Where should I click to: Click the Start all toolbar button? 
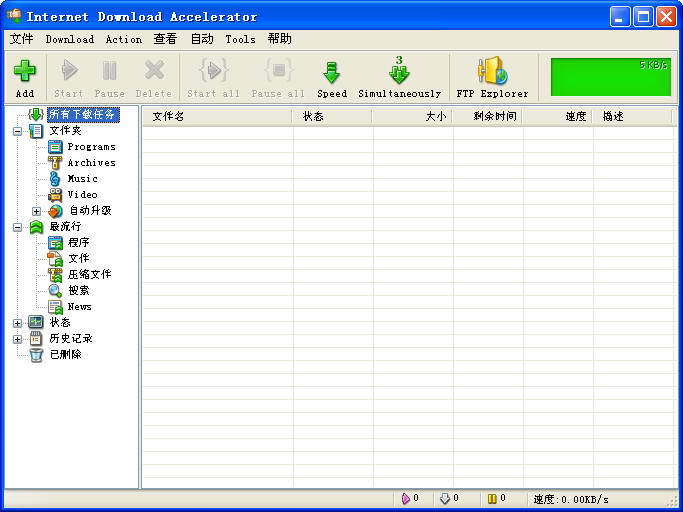[x=213, y=78]
